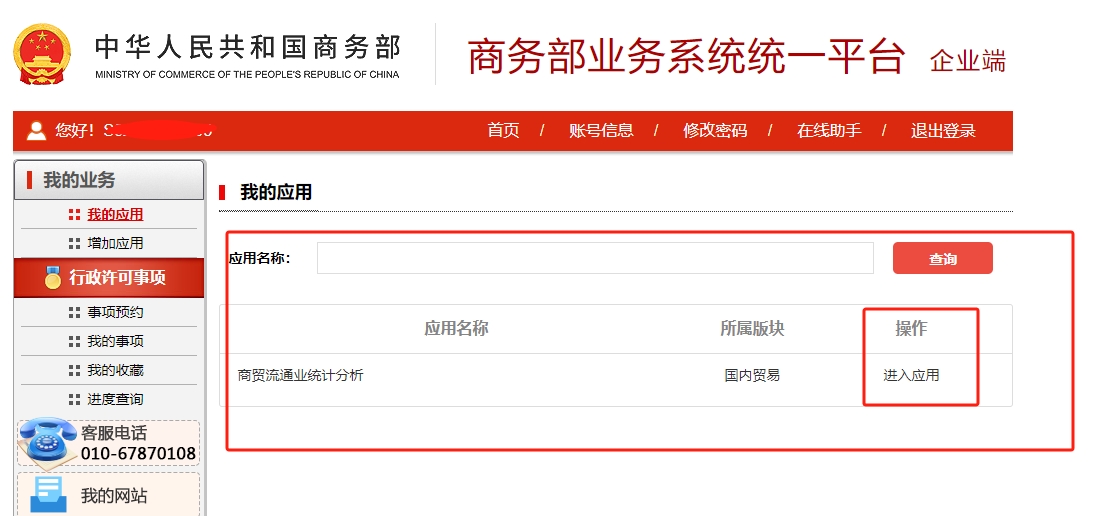Click the 中华人民共和国商务部 heading text
The image size is (1101, 516).
click(248, 47)
